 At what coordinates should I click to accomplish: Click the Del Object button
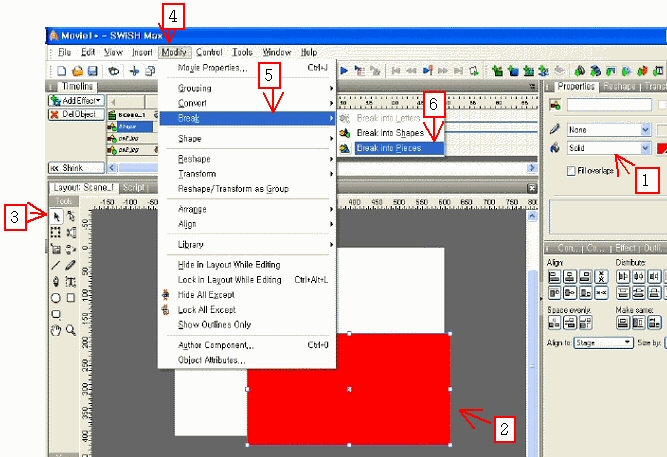(x=76, y=114)
